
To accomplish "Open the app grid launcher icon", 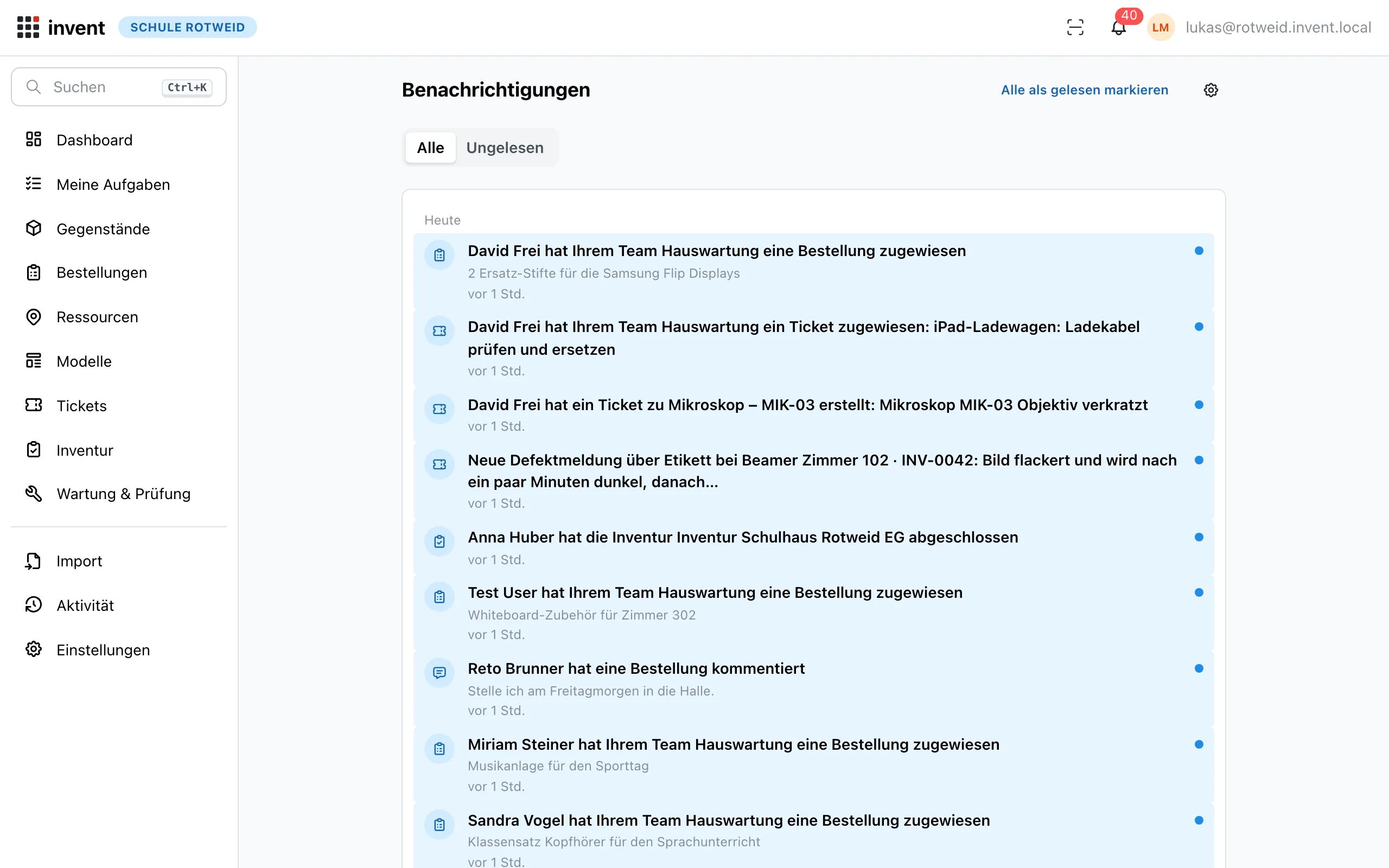I will 28,27.
